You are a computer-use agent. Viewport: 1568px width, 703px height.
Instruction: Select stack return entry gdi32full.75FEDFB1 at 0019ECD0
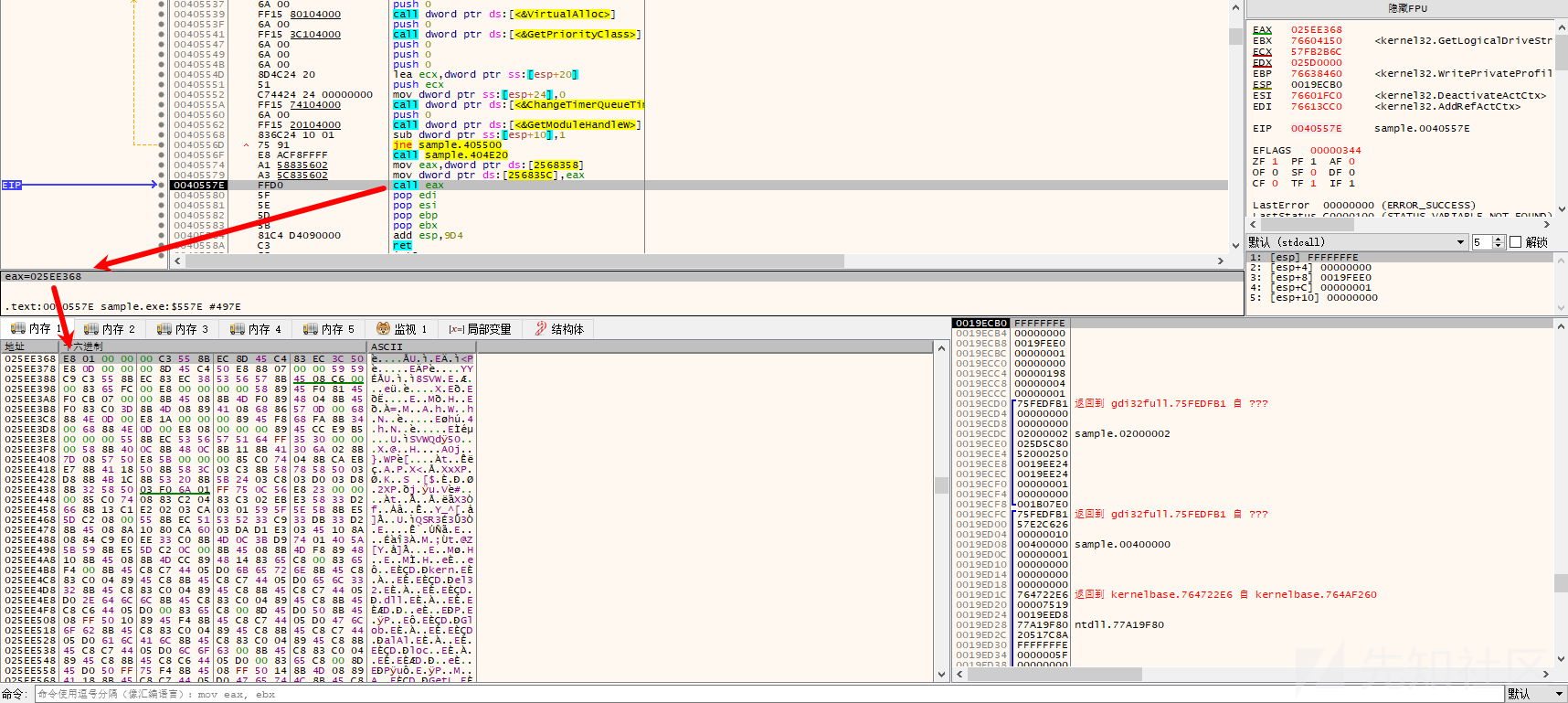tap(1254, 404)
